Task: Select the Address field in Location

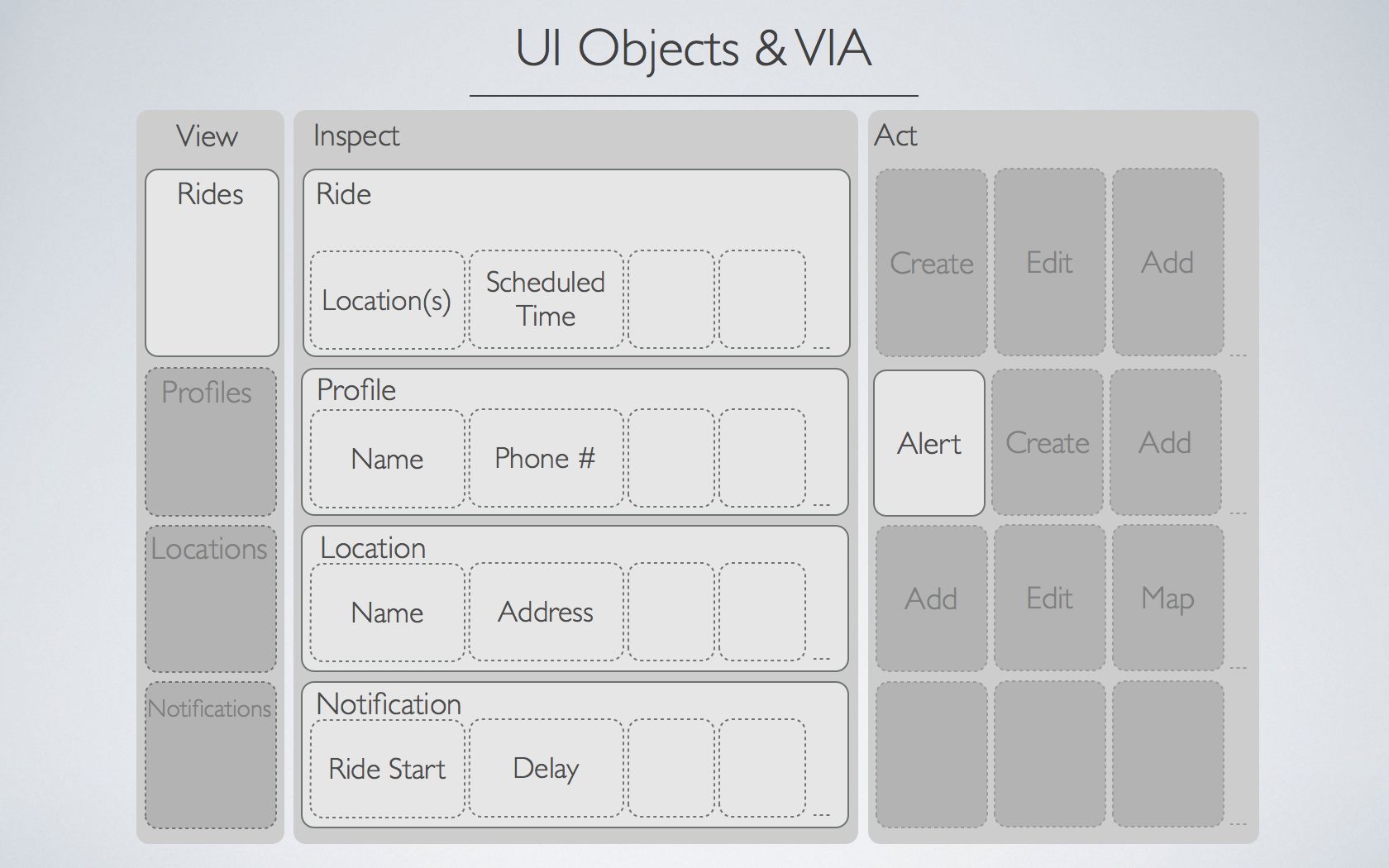Action: point(546,612)
